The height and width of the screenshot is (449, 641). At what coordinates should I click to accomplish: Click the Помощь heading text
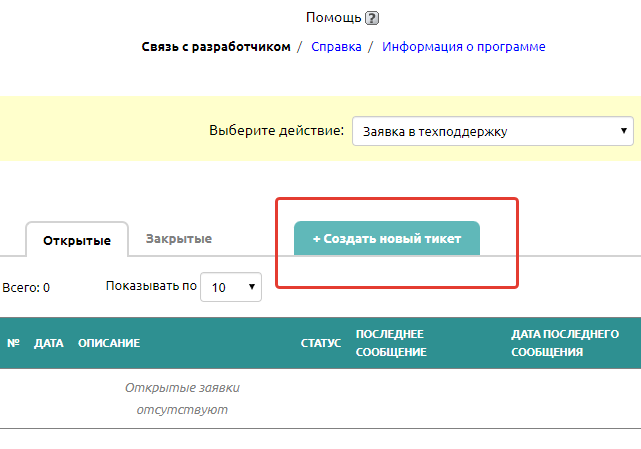pos(334,18)
